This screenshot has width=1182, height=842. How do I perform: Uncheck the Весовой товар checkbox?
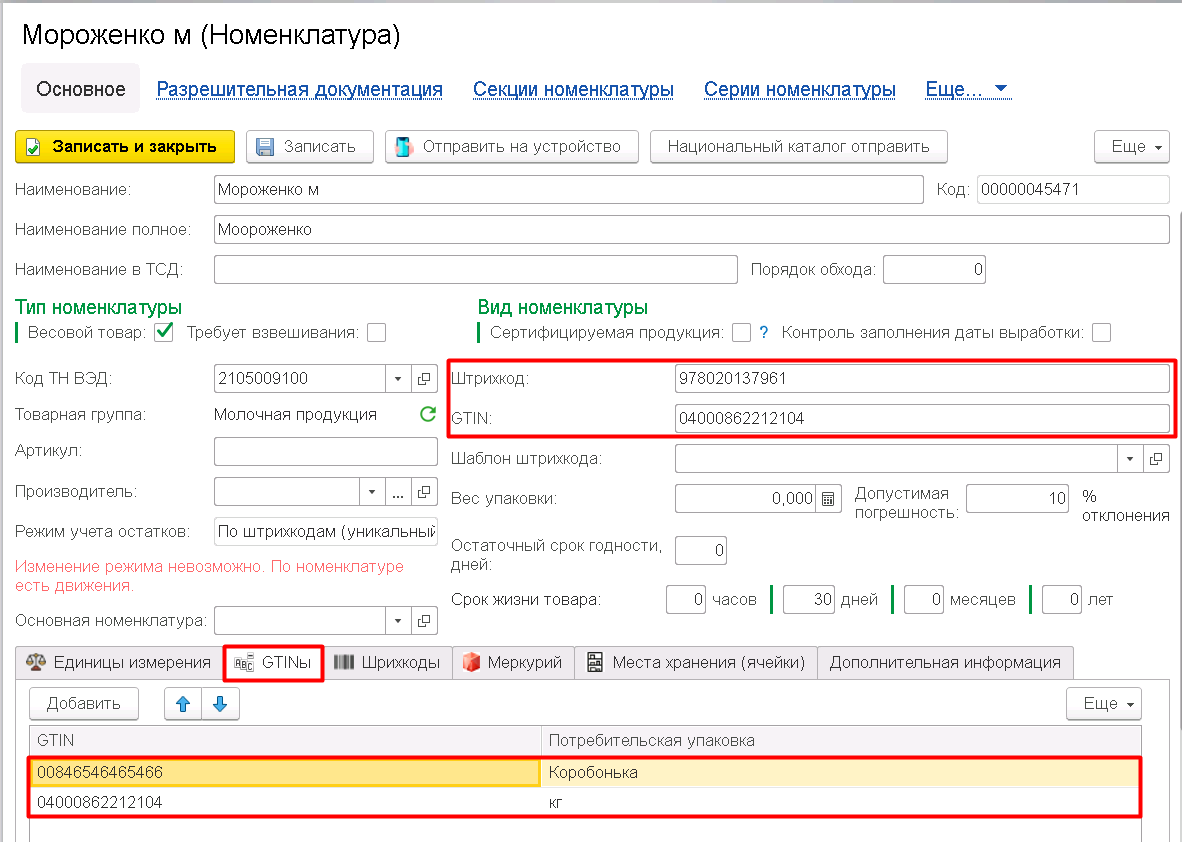(164, 332)
